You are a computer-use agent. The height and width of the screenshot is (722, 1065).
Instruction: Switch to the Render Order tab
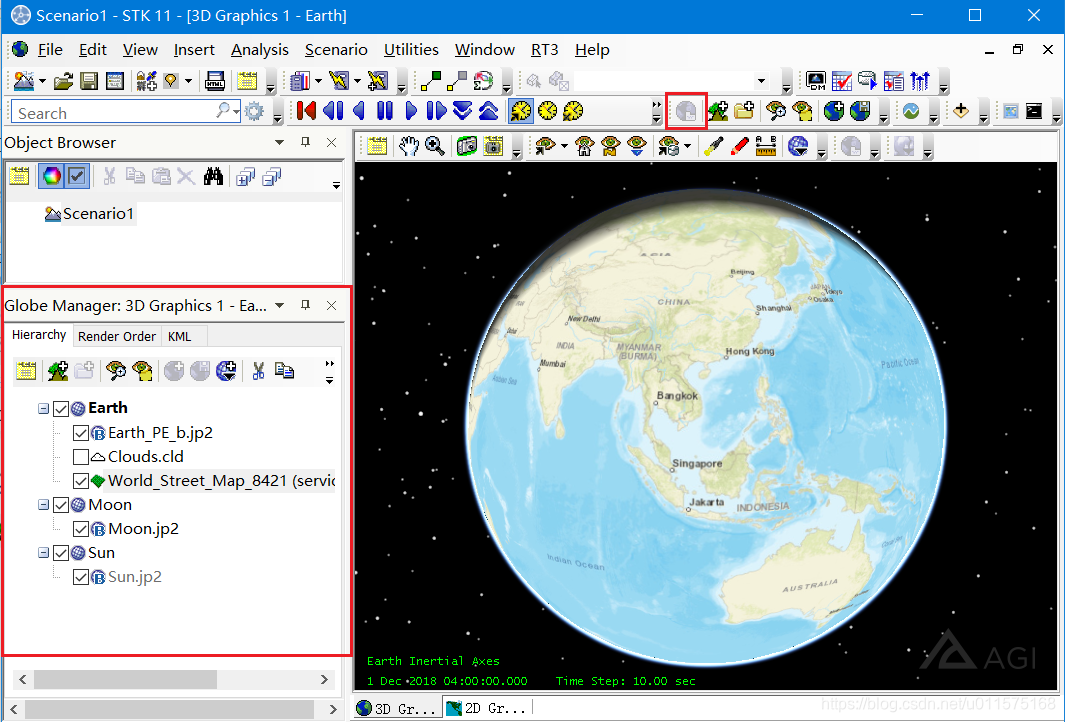click(x=117, y=336)
